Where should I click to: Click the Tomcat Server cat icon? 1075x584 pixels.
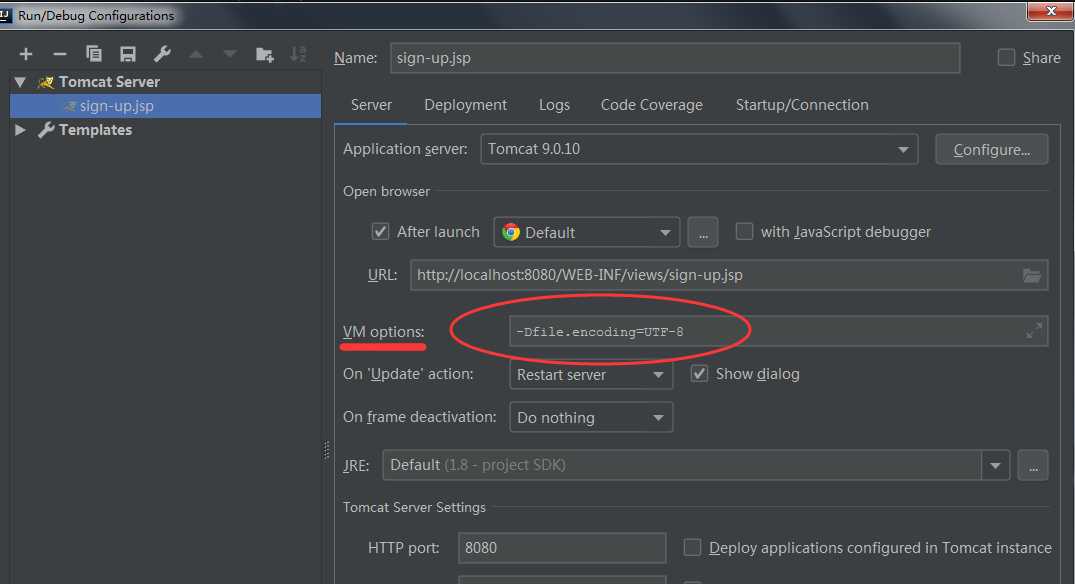coord(47,82)
